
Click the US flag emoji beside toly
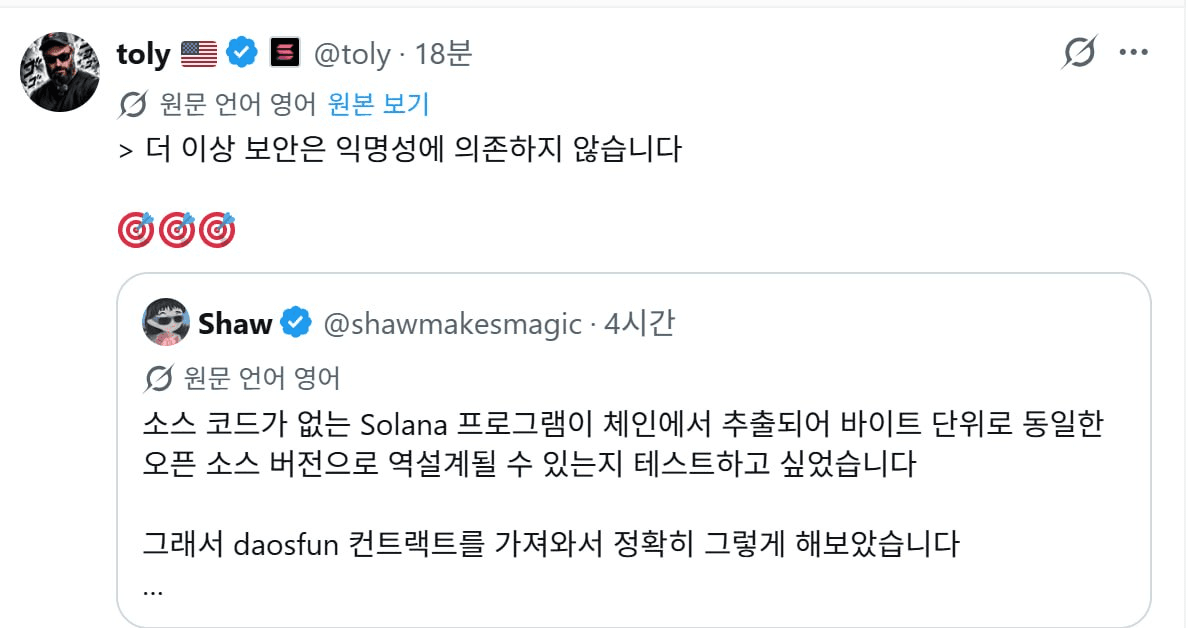point(199,54)
